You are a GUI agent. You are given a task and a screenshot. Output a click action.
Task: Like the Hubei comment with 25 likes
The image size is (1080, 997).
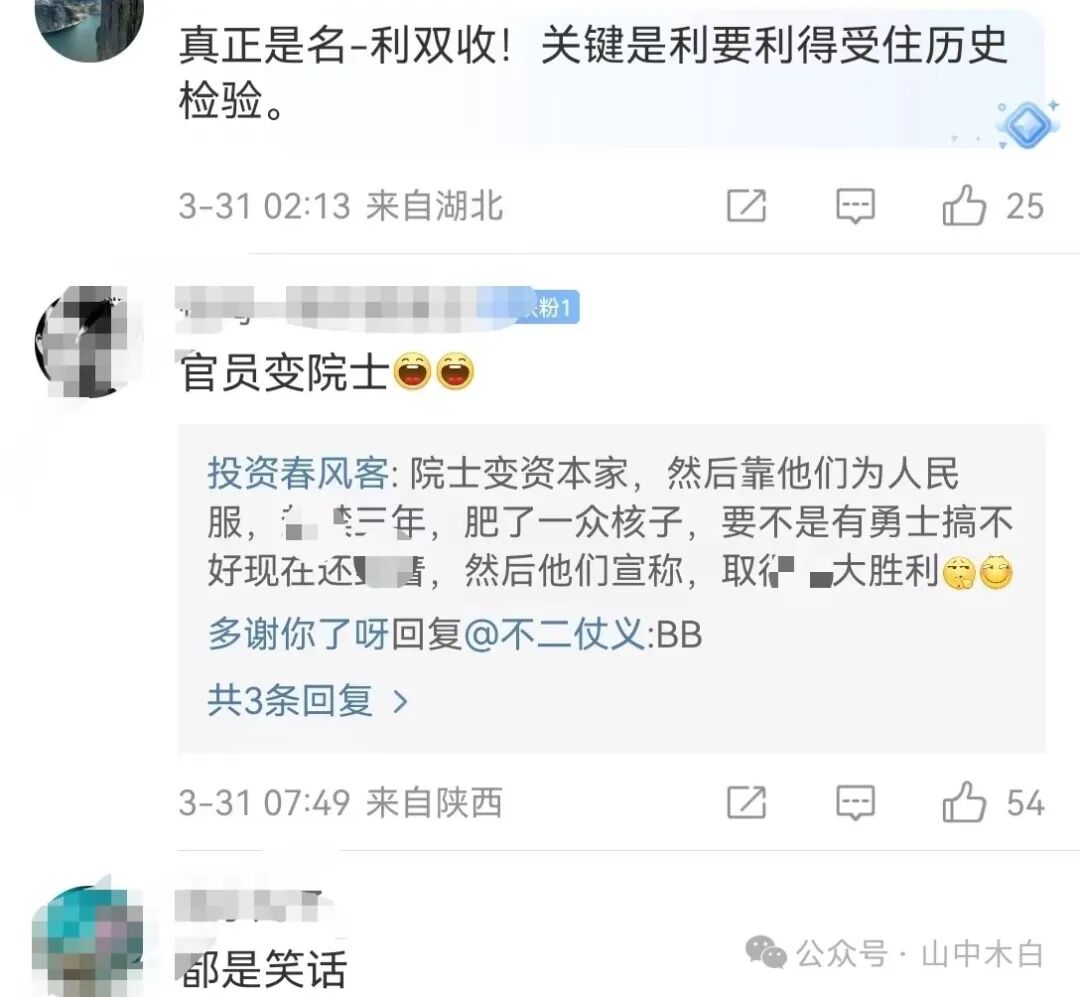[x=964, y=205]
